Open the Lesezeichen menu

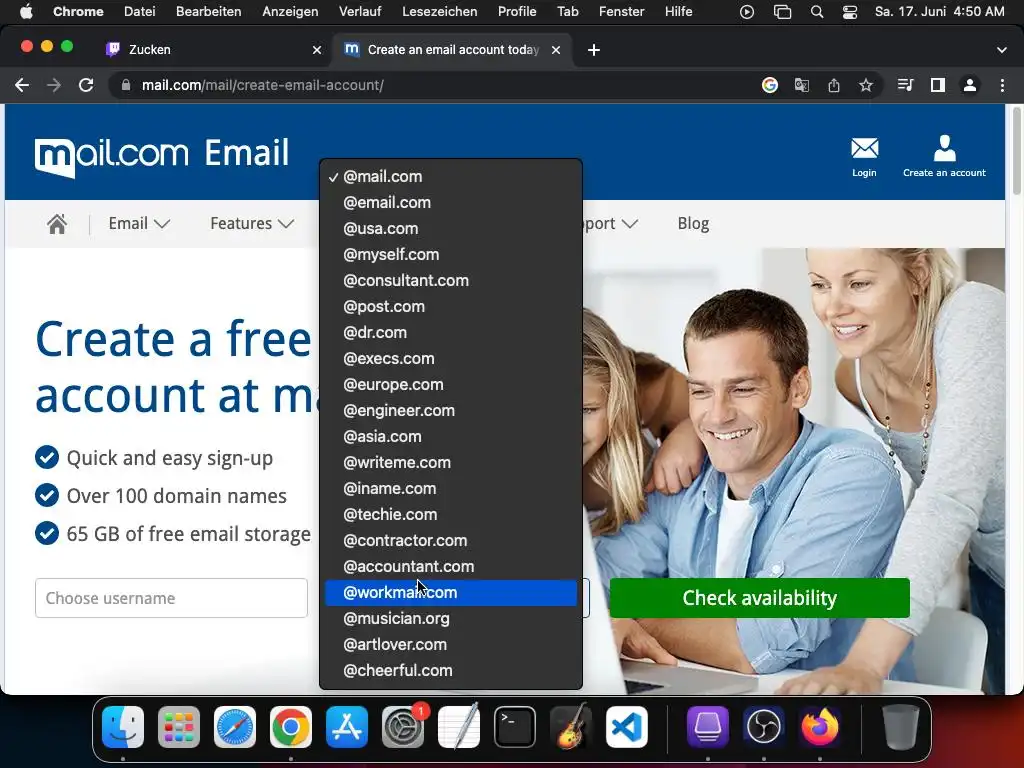point(440,12)
